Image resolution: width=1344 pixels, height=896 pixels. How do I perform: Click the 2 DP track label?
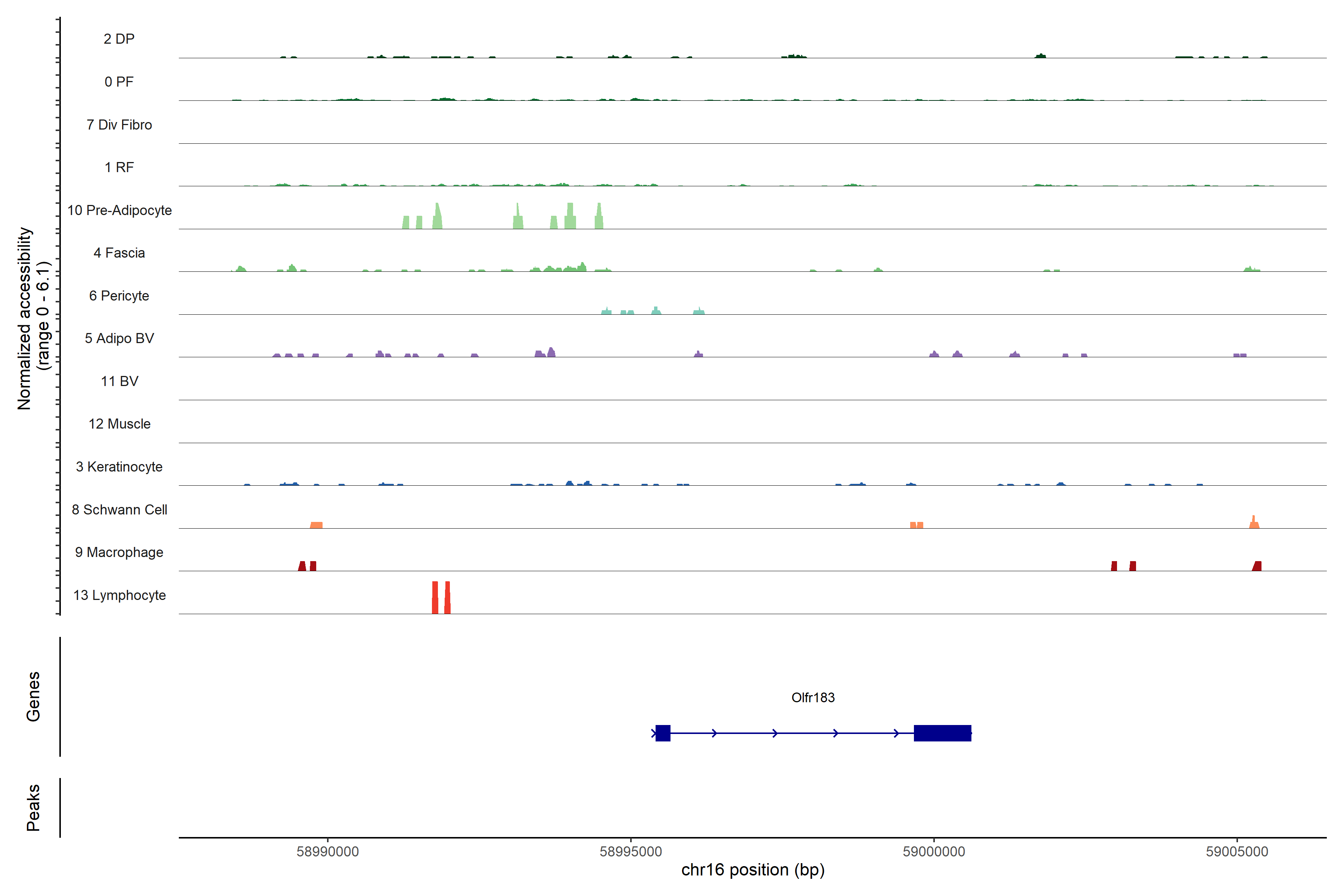(x=119, y=39)
